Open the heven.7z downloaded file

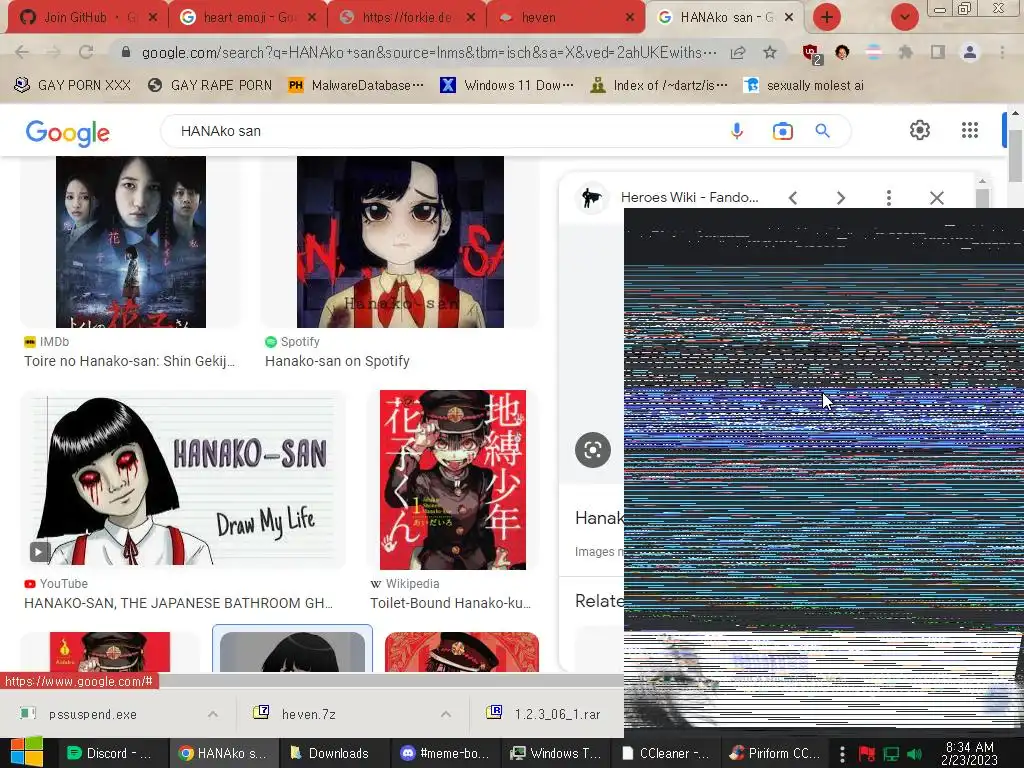308,714
